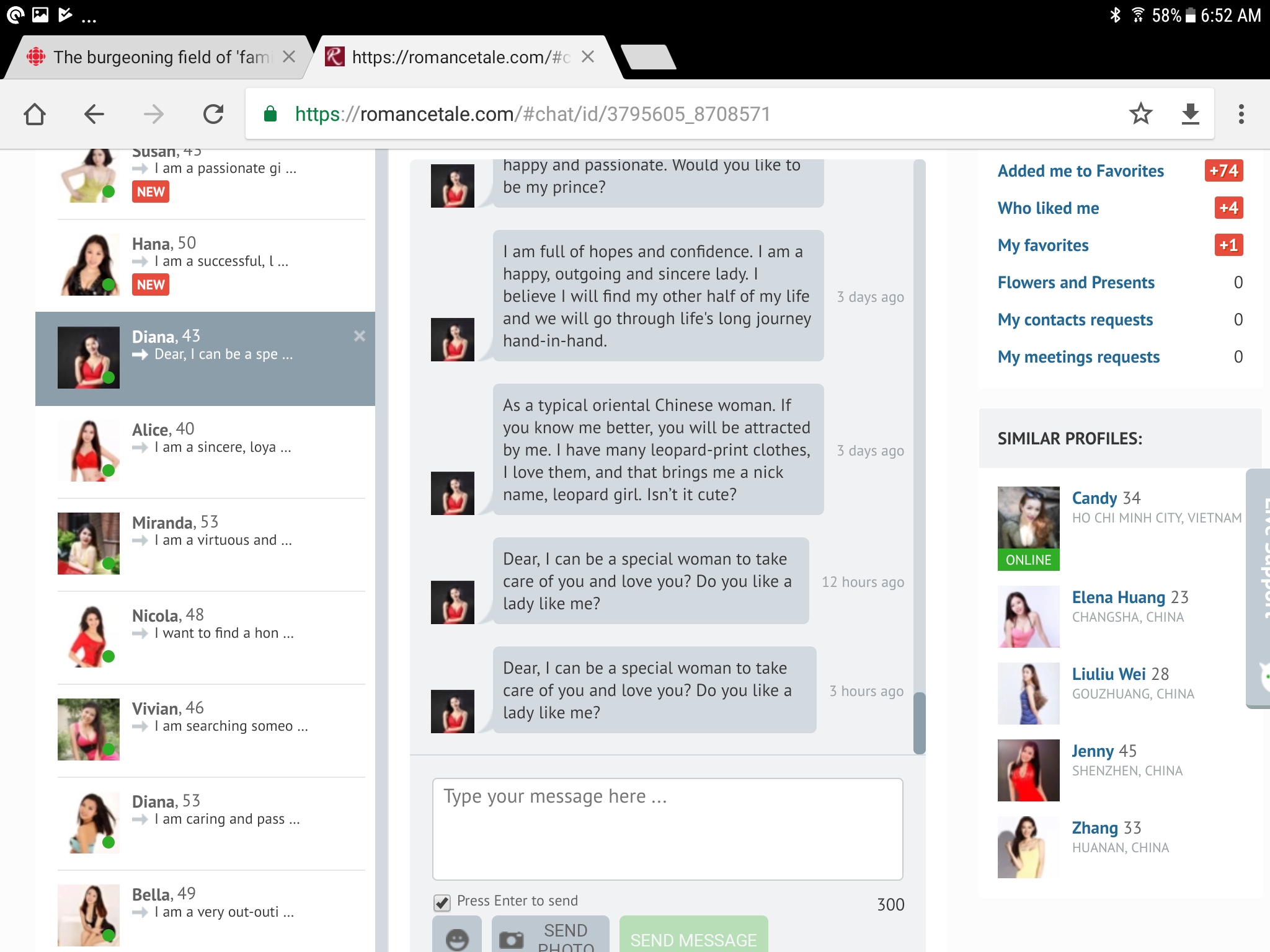Viewport: 1270px width, 952px height.
Task: Click the +74 favorites badge
Action: (1223, 170)
